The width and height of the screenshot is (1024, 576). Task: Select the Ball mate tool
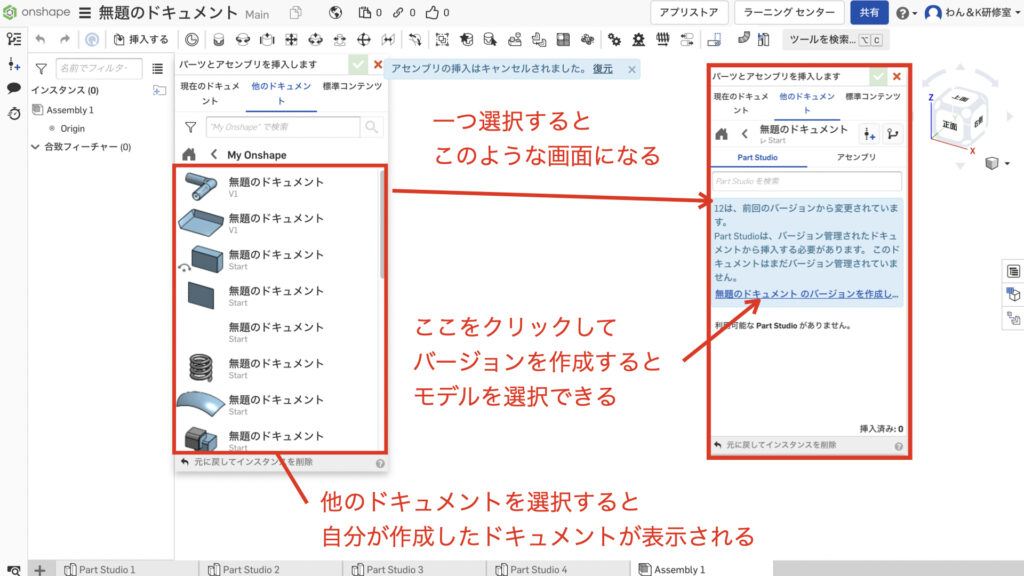click(x=364, y=40)
